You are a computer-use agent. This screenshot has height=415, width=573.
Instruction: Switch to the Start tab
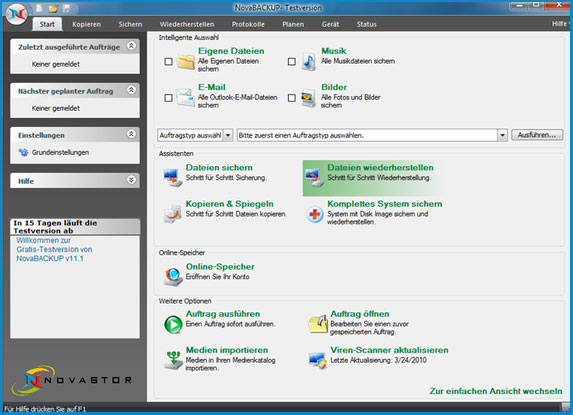click(x=47, y=24)
